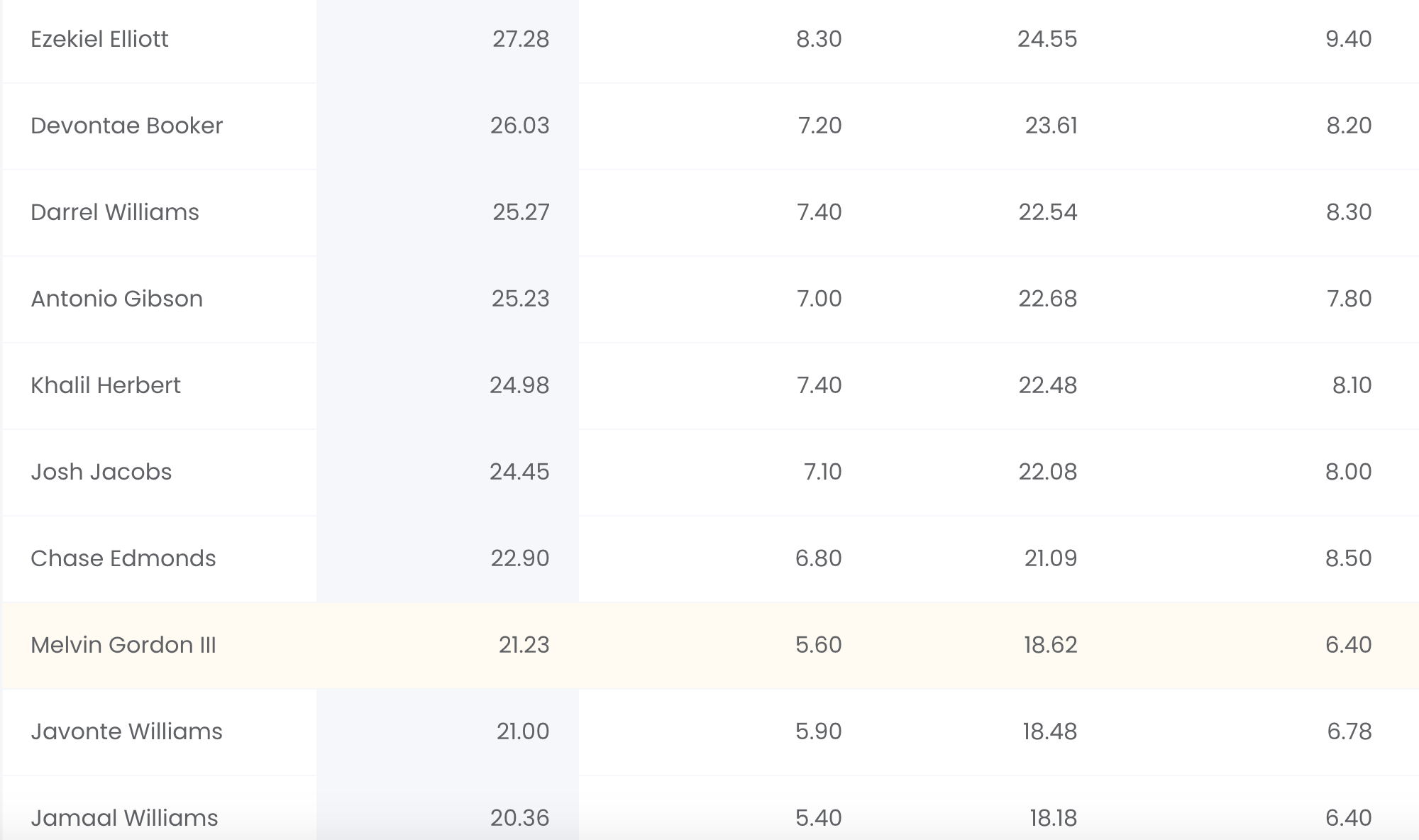Select the 26.03 value for Booker
Viewport: 1419px width, 840px height.
coord(519,126)
